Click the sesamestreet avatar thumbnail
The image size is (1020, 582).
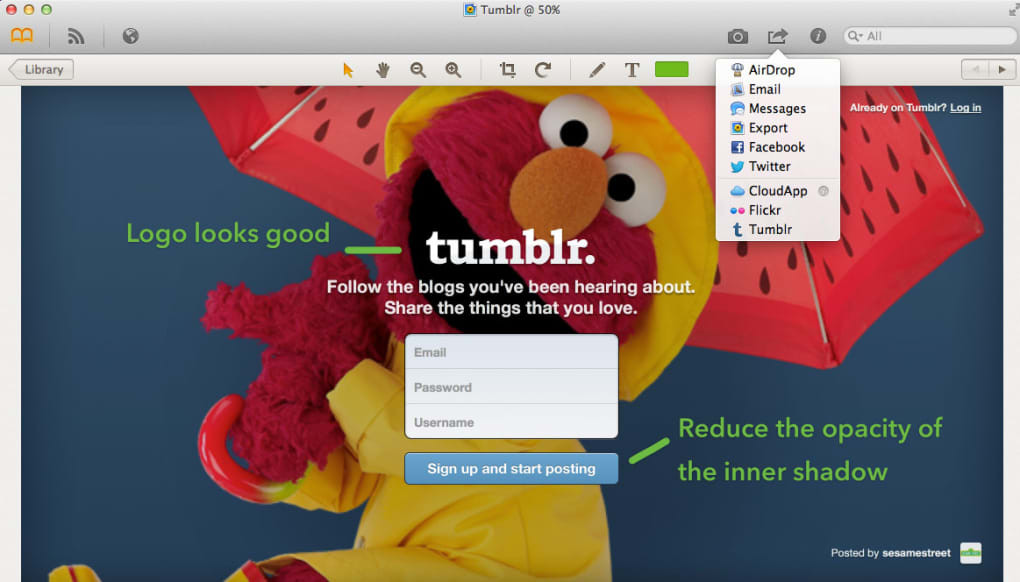pyautogui.click(x=971, y=553)
